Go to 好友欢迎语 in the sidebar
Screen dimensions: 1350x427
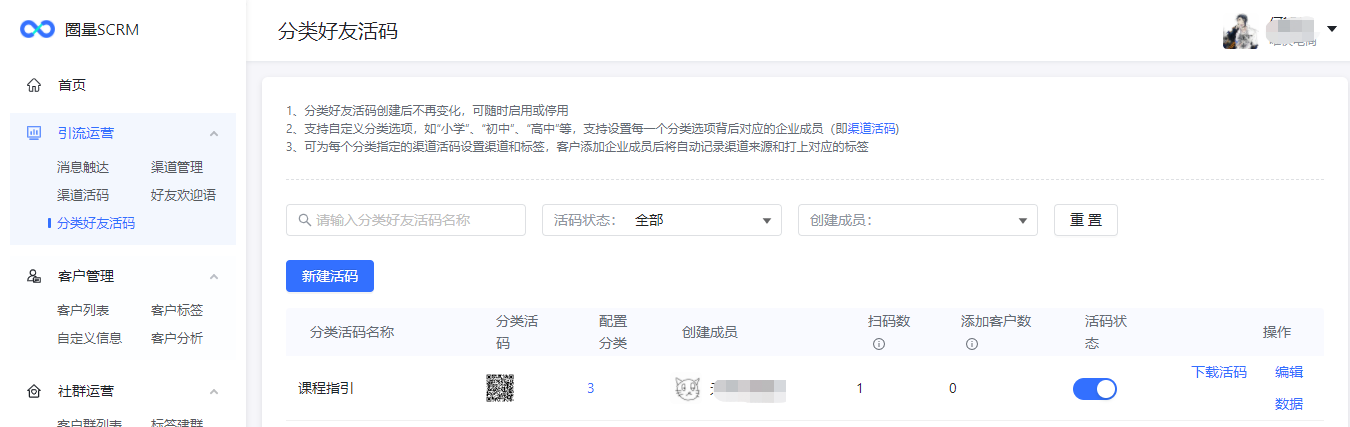tap(183, 195)
